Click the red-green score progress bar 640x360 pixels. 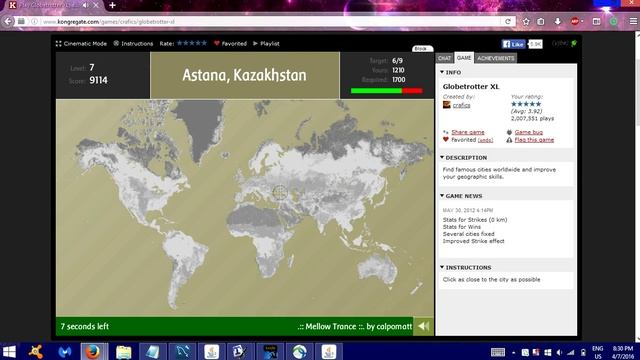pyautogui.click(x=387, y=91)
